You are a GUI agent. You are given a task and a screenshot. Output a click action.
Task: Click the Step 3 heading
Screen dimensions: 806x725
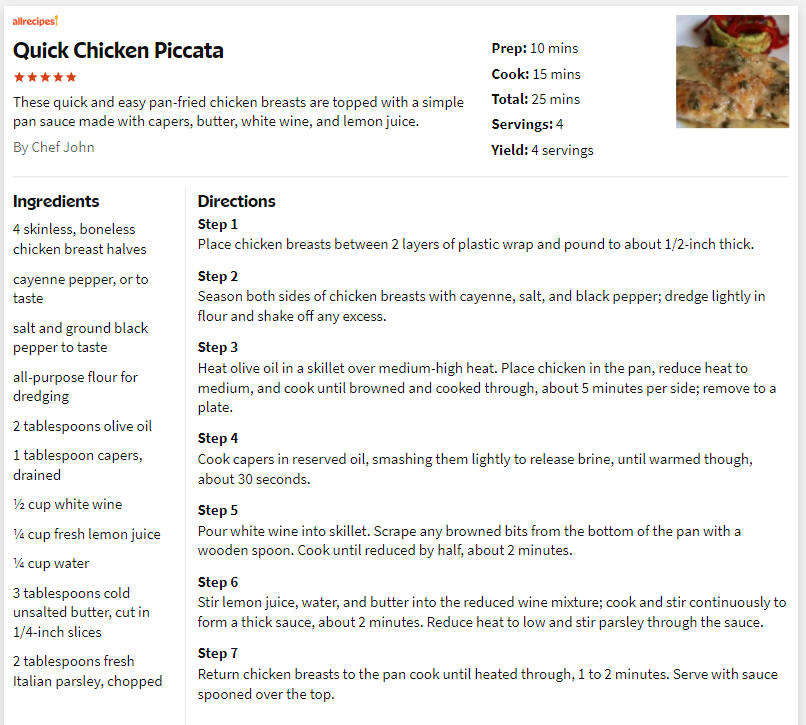[x=217, y=347]
